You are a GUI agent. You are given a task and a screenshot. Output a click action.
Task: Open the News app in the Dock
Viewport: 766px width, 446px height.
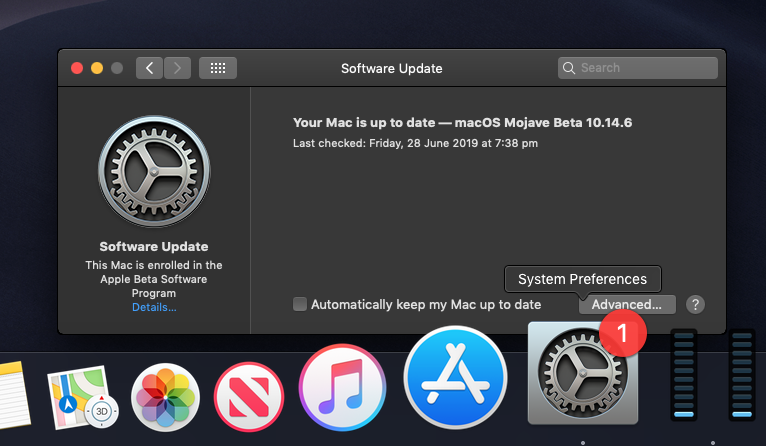[249, 397]
